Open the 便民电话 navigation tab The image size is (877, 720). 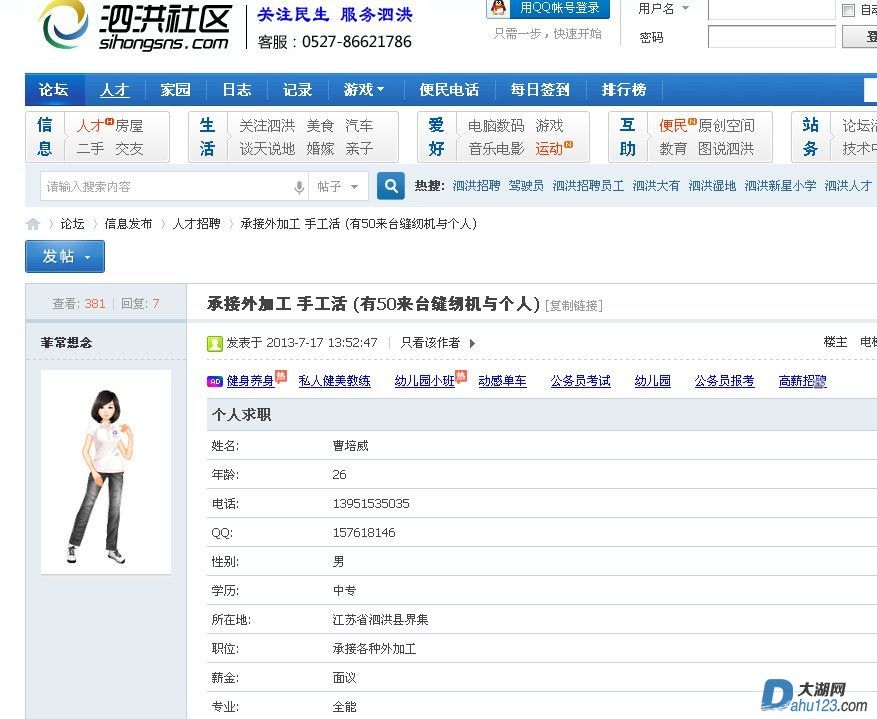pos(449,90)
